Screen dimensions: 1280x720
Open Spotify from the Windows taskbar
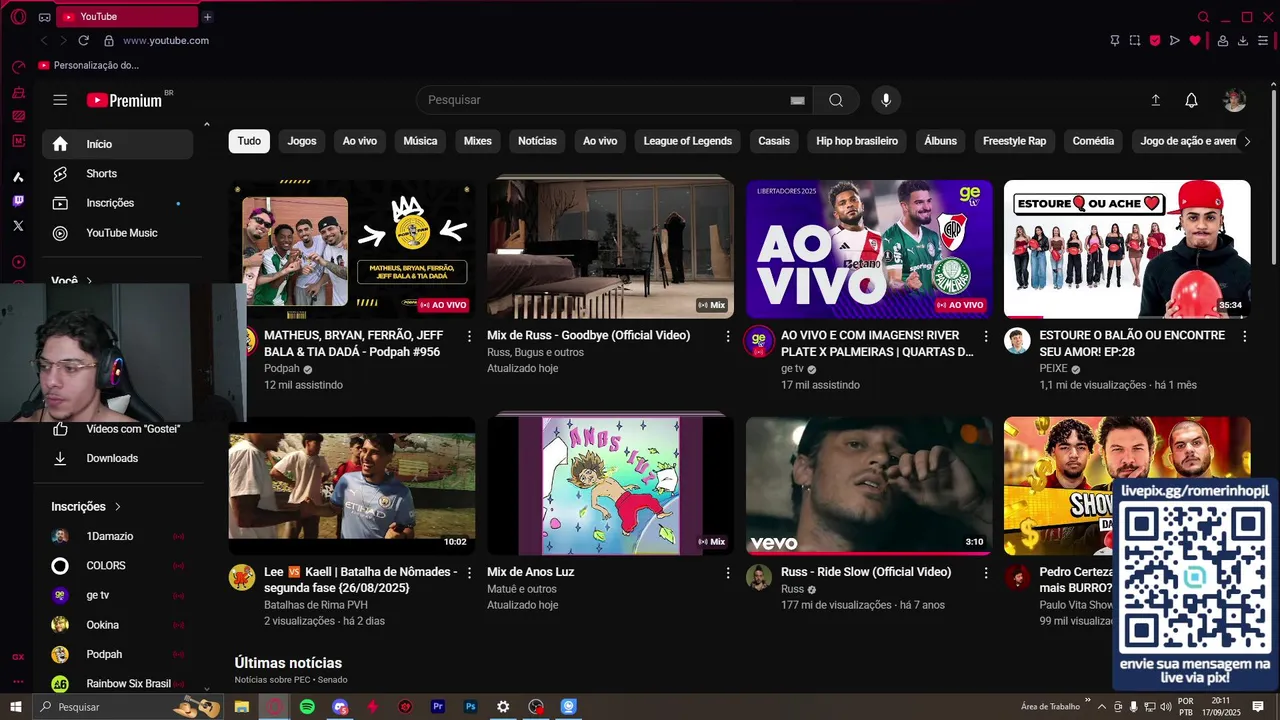[x=307, y=707]
